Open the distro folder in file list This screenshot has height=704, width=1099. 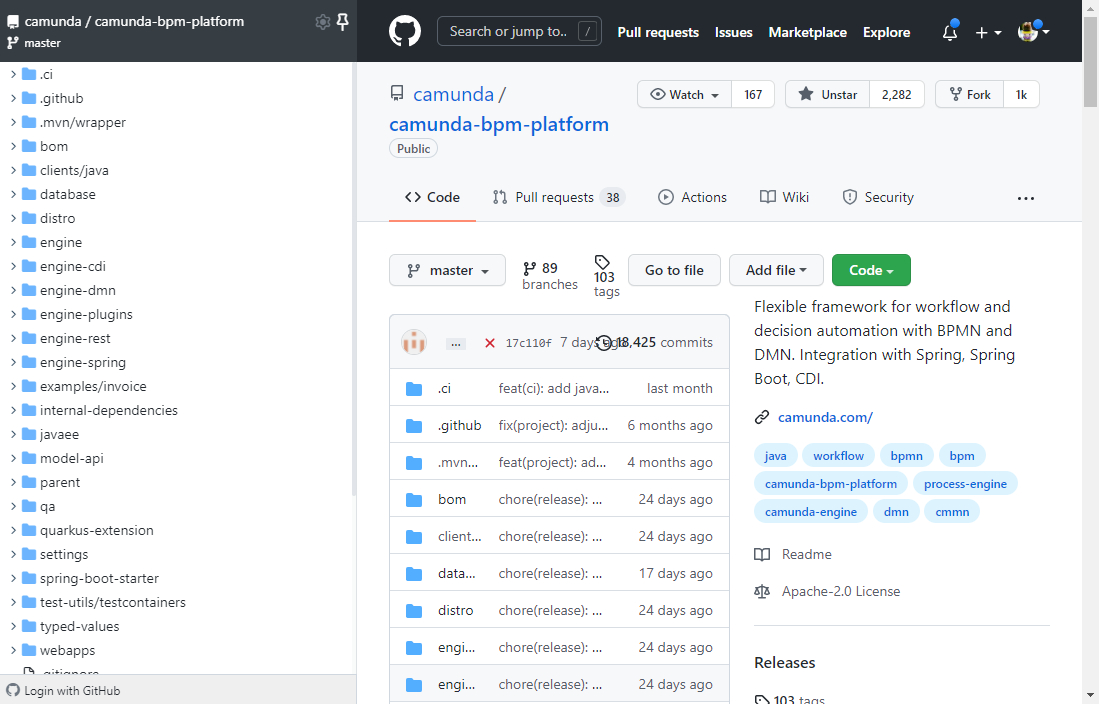[x=456, y=610]
